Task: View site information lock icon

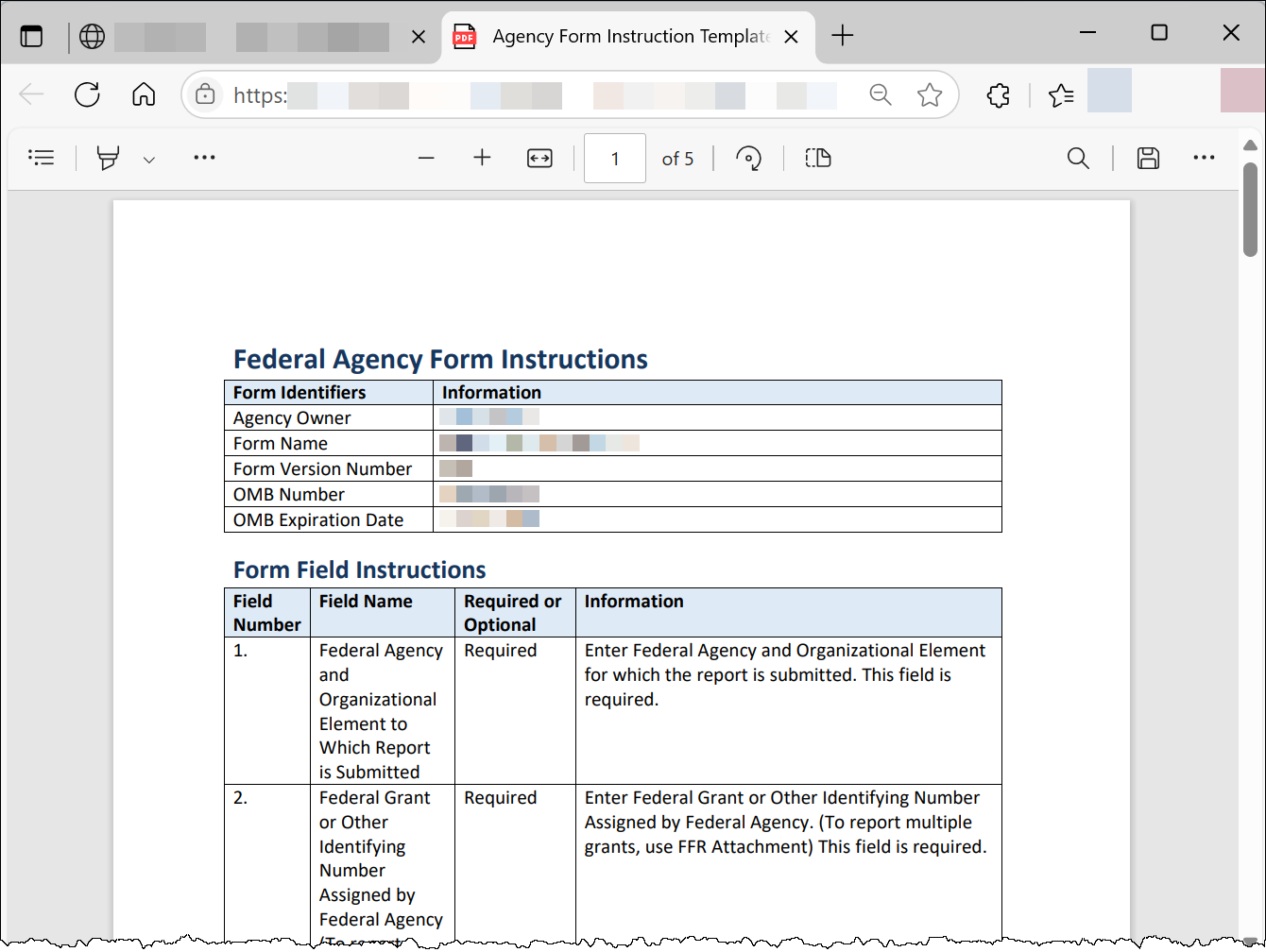Action: [205, 94]
